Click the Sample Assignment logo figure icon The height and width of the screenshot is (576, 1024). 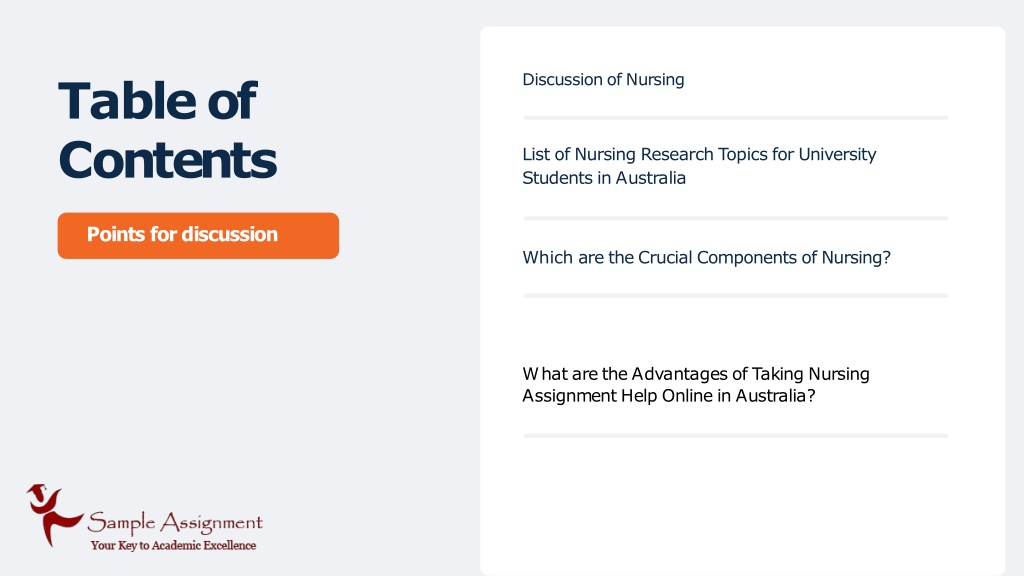54,515
